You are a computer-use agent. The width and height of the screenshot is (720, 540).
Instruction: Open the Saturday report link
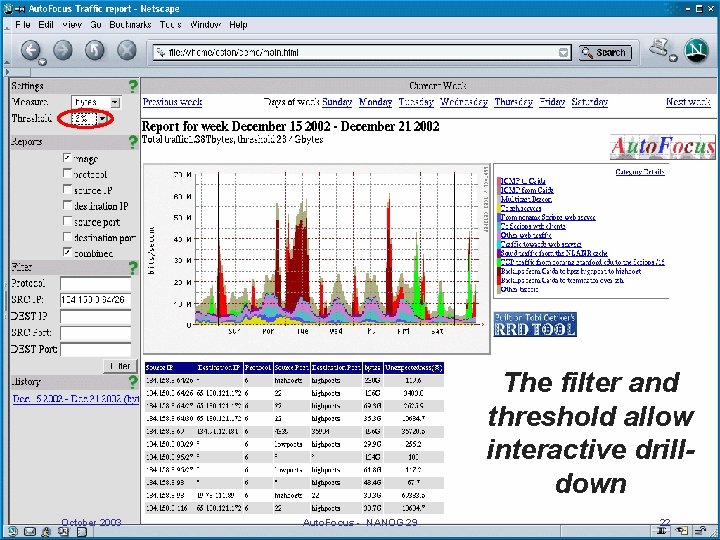pyautogui.click(x=590, y=102)
